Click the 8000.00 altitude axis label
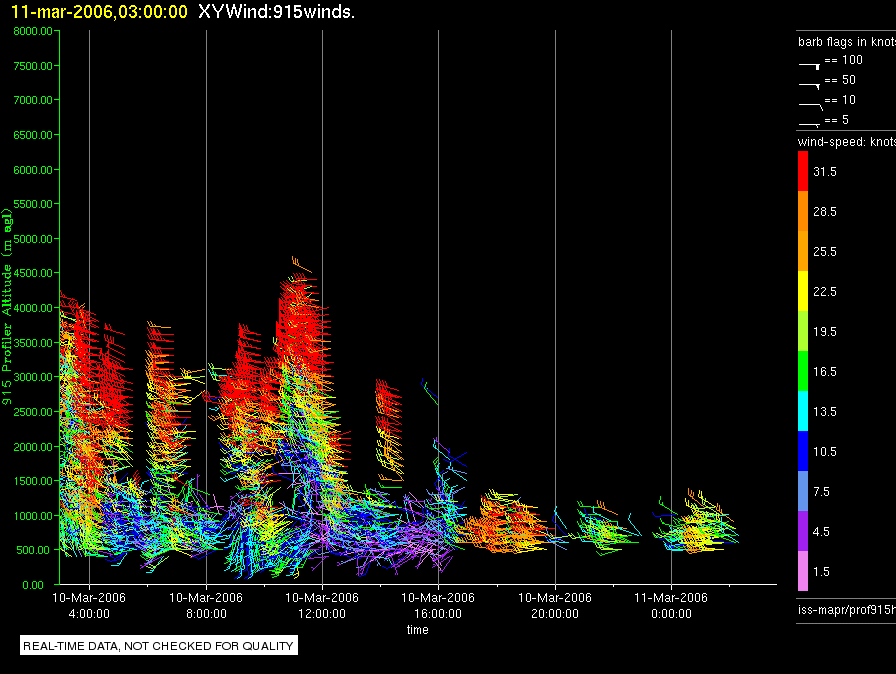 [x=33, y=31]
